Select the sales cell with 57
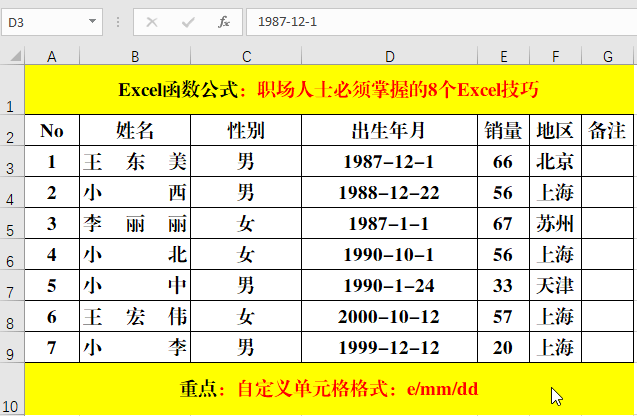 tap(504, 316)
